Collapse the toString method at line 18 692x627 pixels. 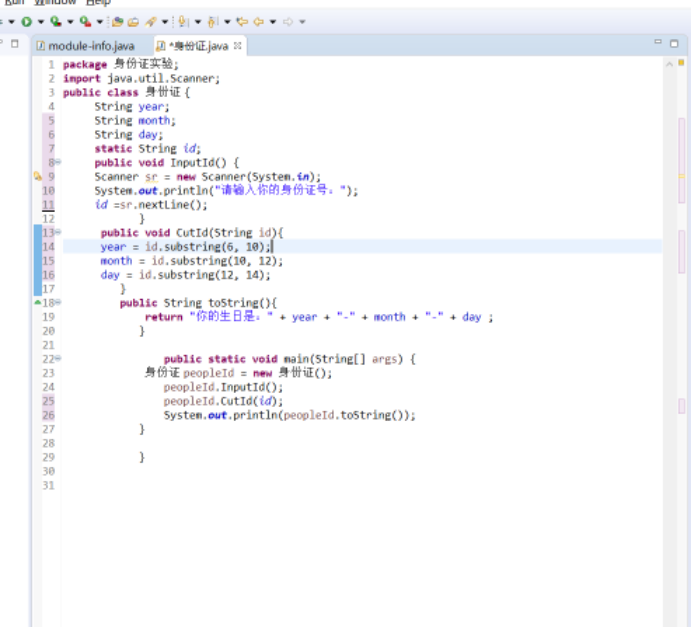(58, 302)
